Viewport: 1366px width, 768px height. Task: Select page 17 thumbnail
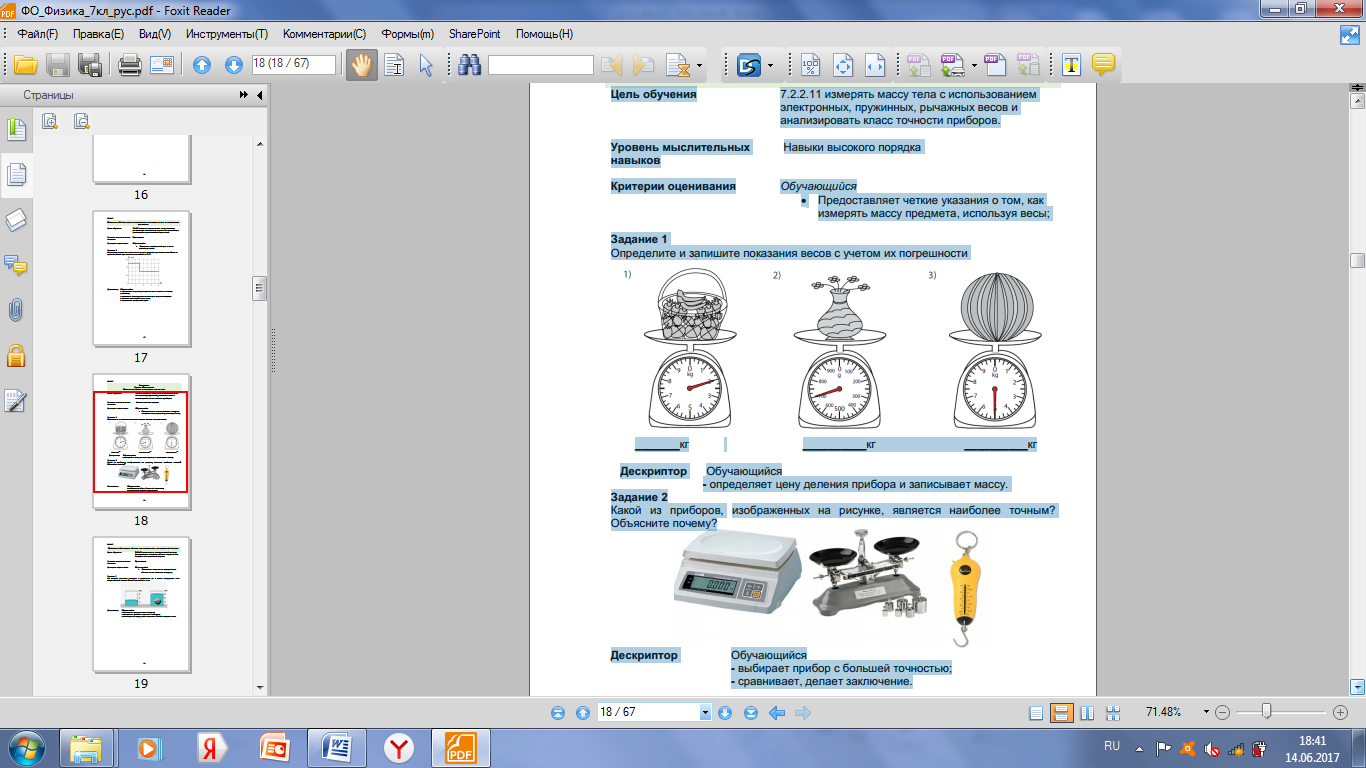click(141, 279)
